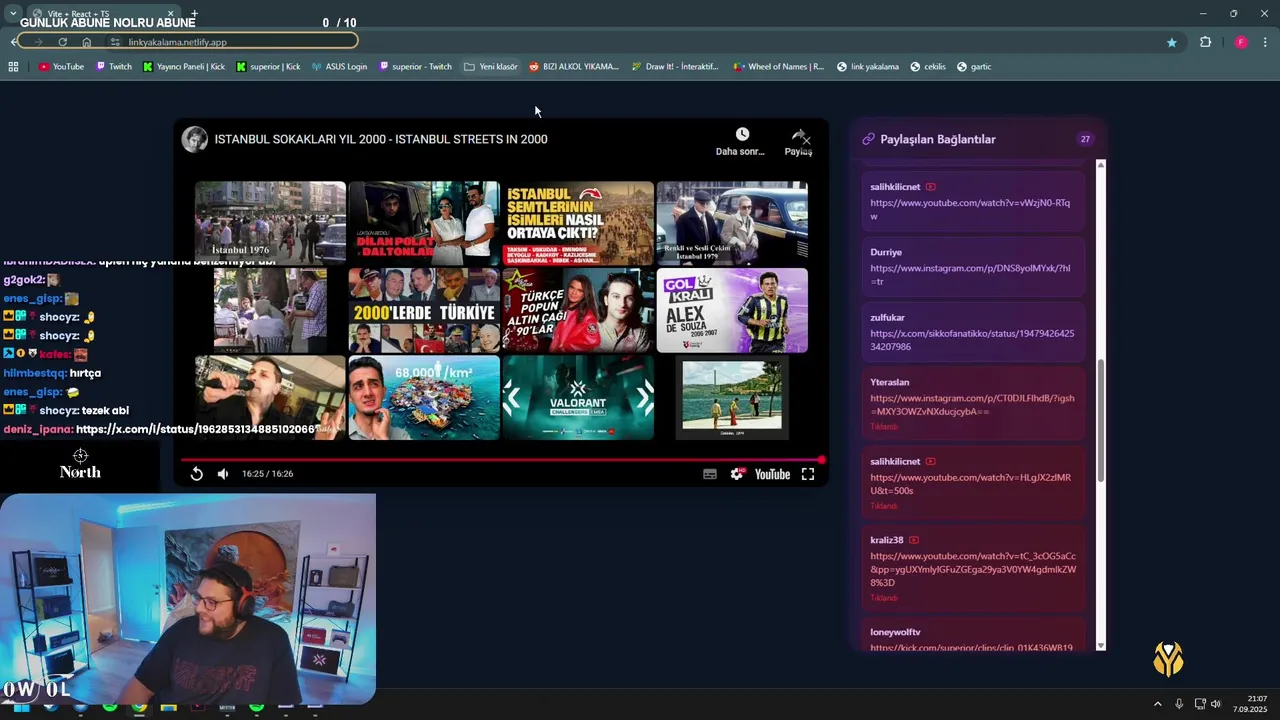The width and height of the screenshot is (1280, 720).
Task: Open site information icon in address bar
Action: (x=115, y=42)
